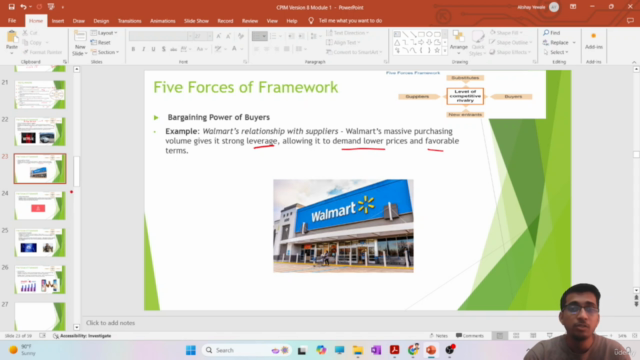The height and width of the screenshot is (360, 640).
Task: Open Replace dropdown arrow
Action: 574,42
